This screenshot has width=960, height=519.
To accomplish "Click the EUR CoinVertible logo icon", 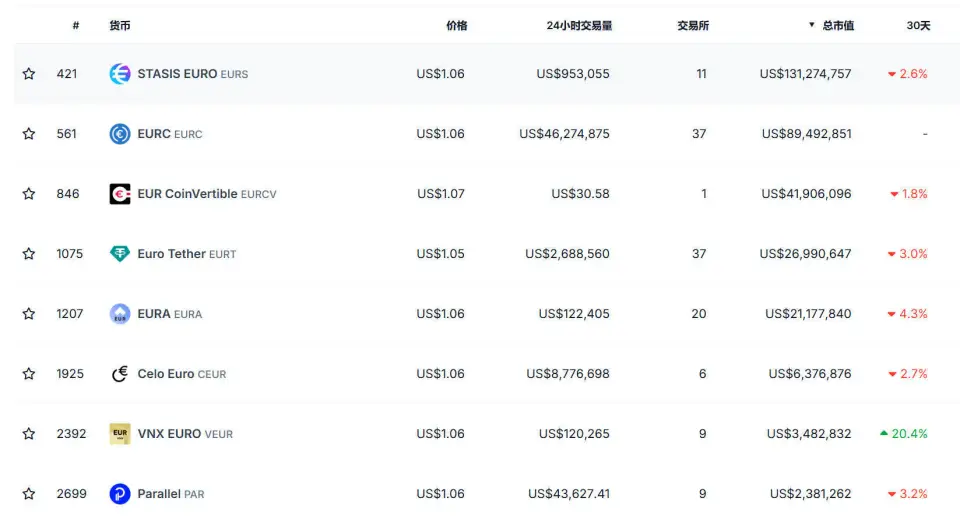I will [x=120, y=194].
